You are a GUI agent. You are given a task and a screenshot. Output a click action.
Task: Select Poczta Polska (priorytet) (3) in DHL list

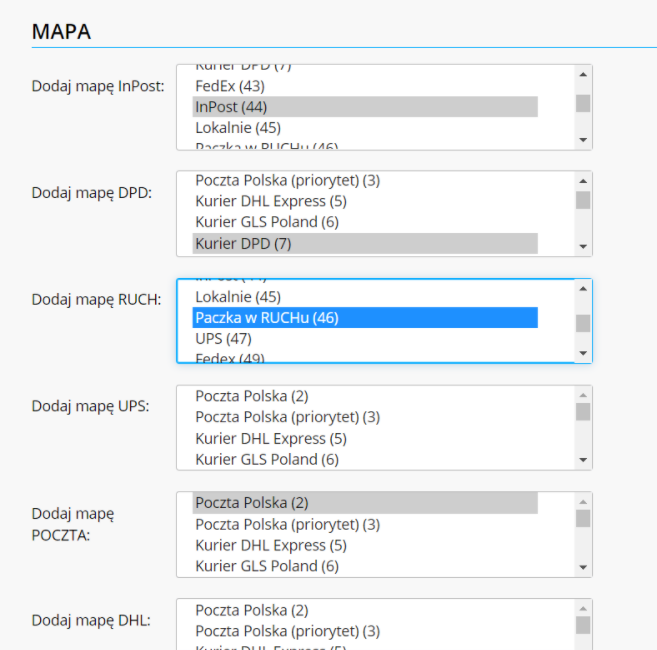pos(365,631)
